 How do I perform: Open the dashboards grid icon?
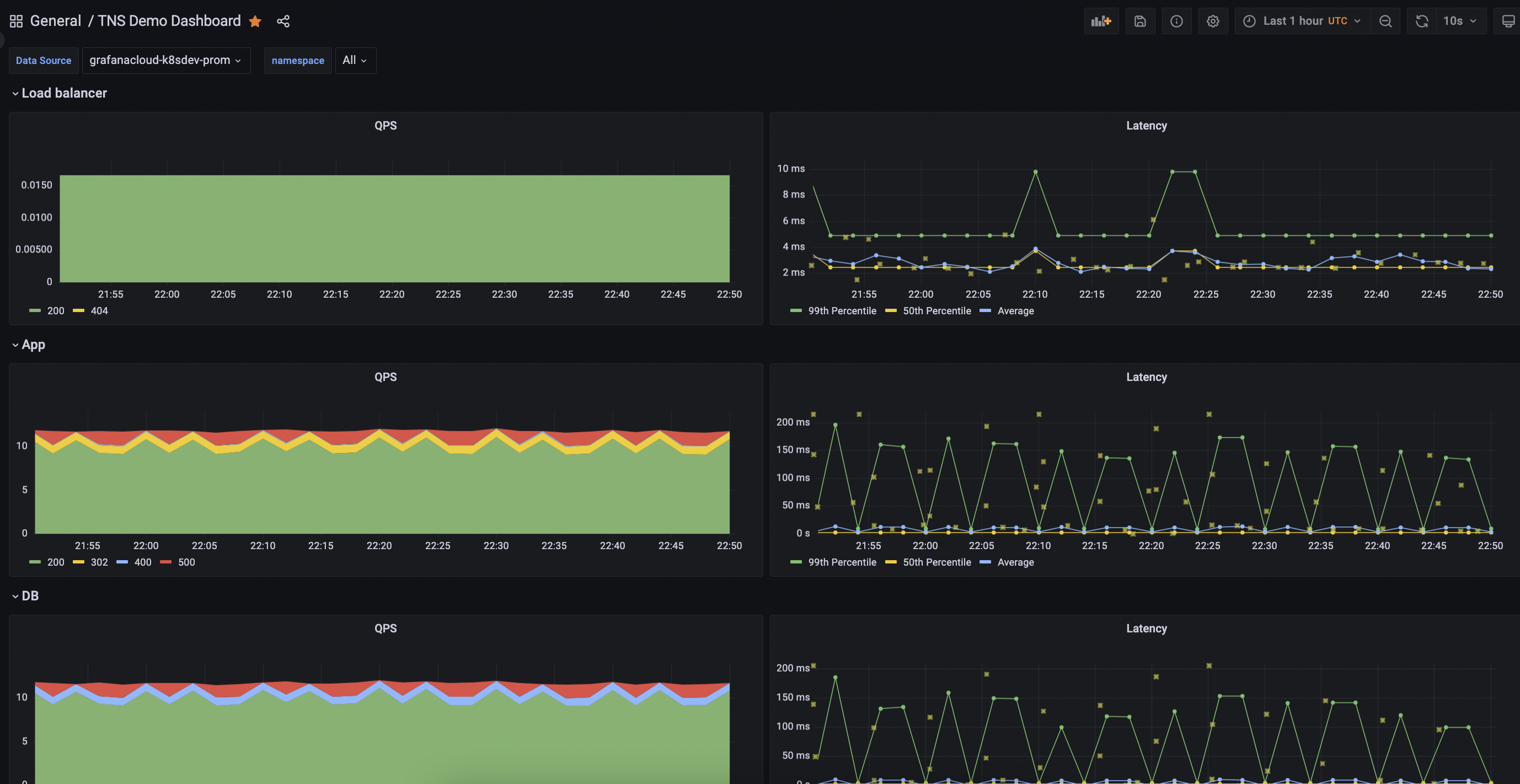16,22
